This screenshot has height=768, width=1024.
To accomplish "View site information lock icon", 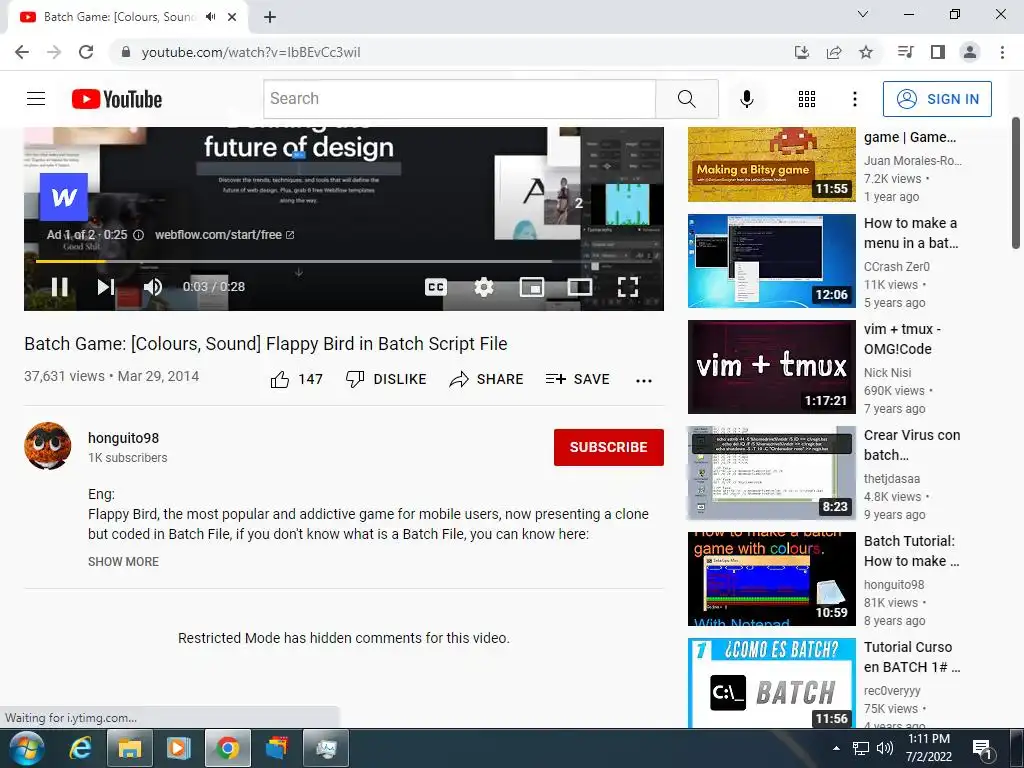I will 126,52.
